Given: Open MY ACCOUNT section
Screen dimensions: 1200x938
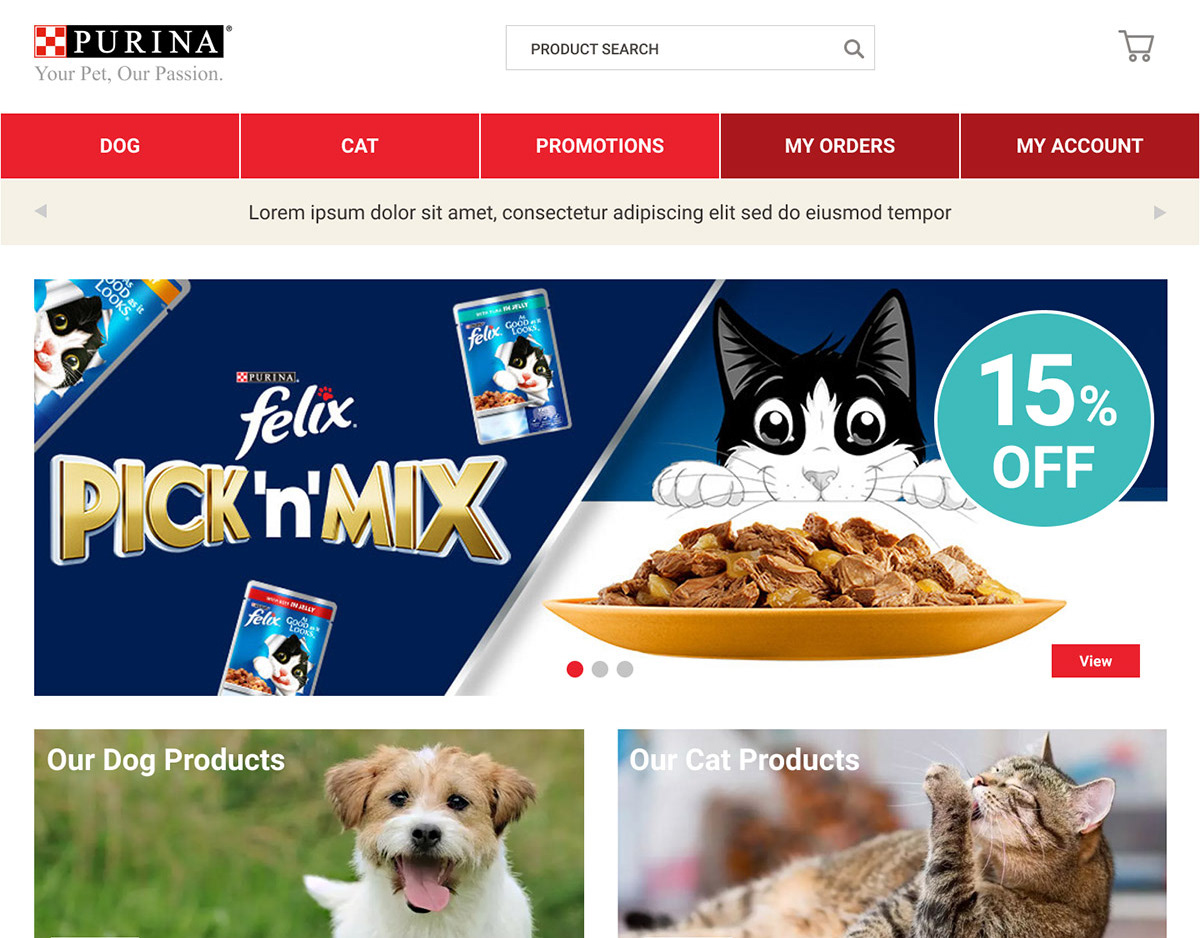Looking at the screenshot, I should pos(1080,146).
